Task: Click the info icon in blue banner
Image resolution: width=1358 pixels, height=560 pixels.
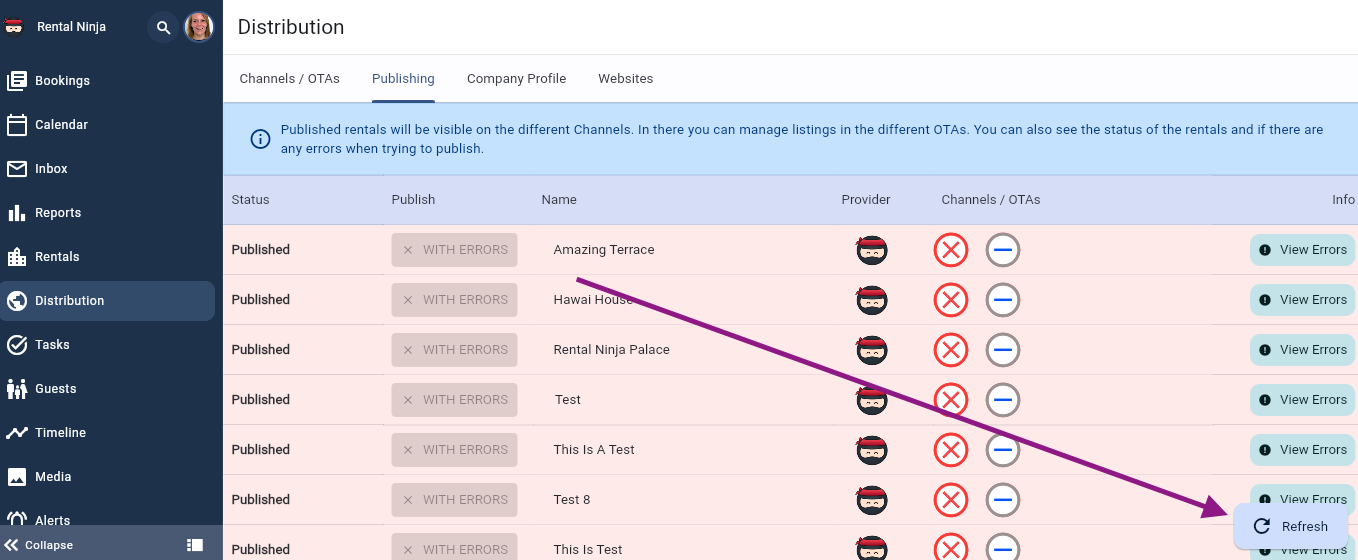Action: point(260,139)
